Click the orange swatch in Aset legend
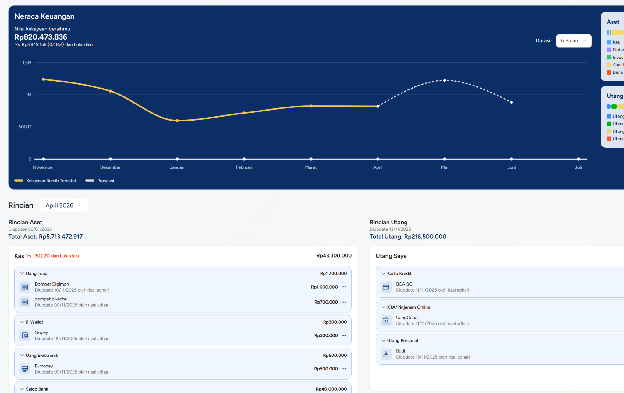624x393 pixels. pyautogui.click(x=609, y=72)
